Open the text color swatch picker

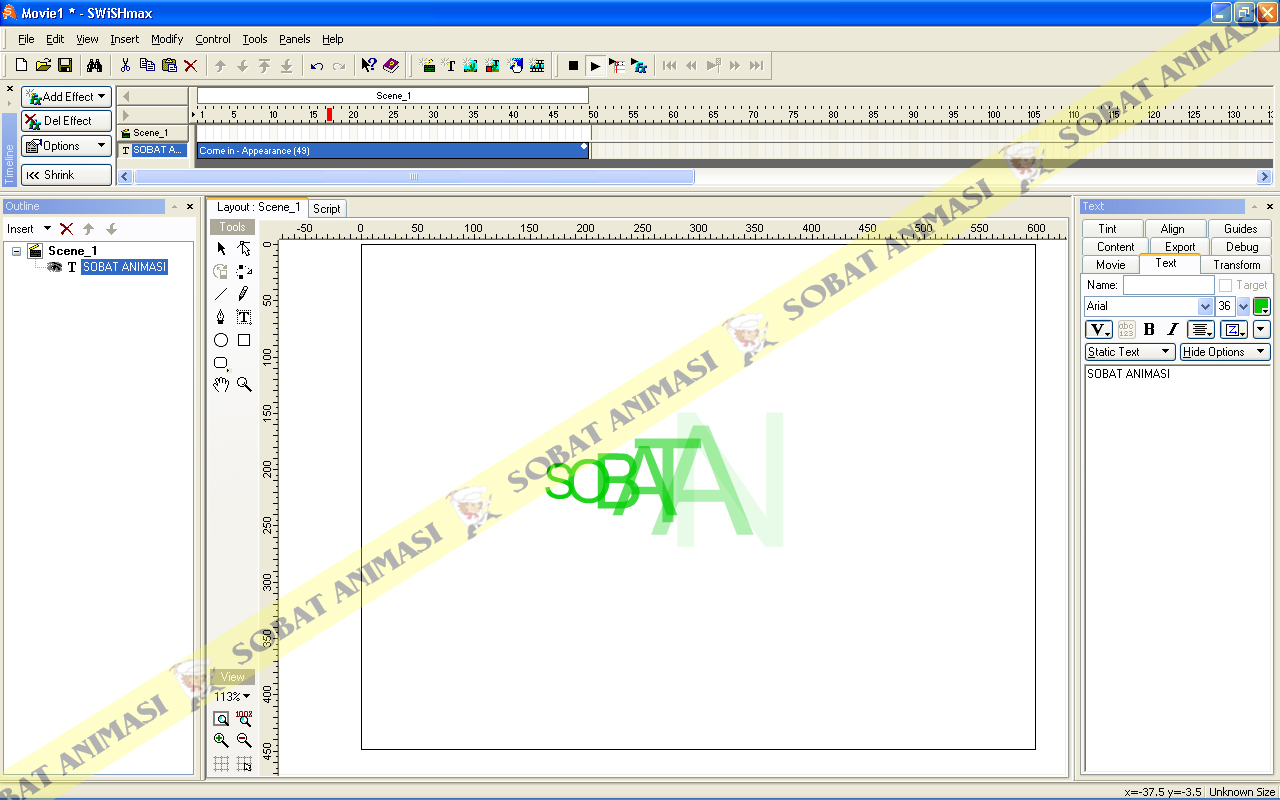1261,306
